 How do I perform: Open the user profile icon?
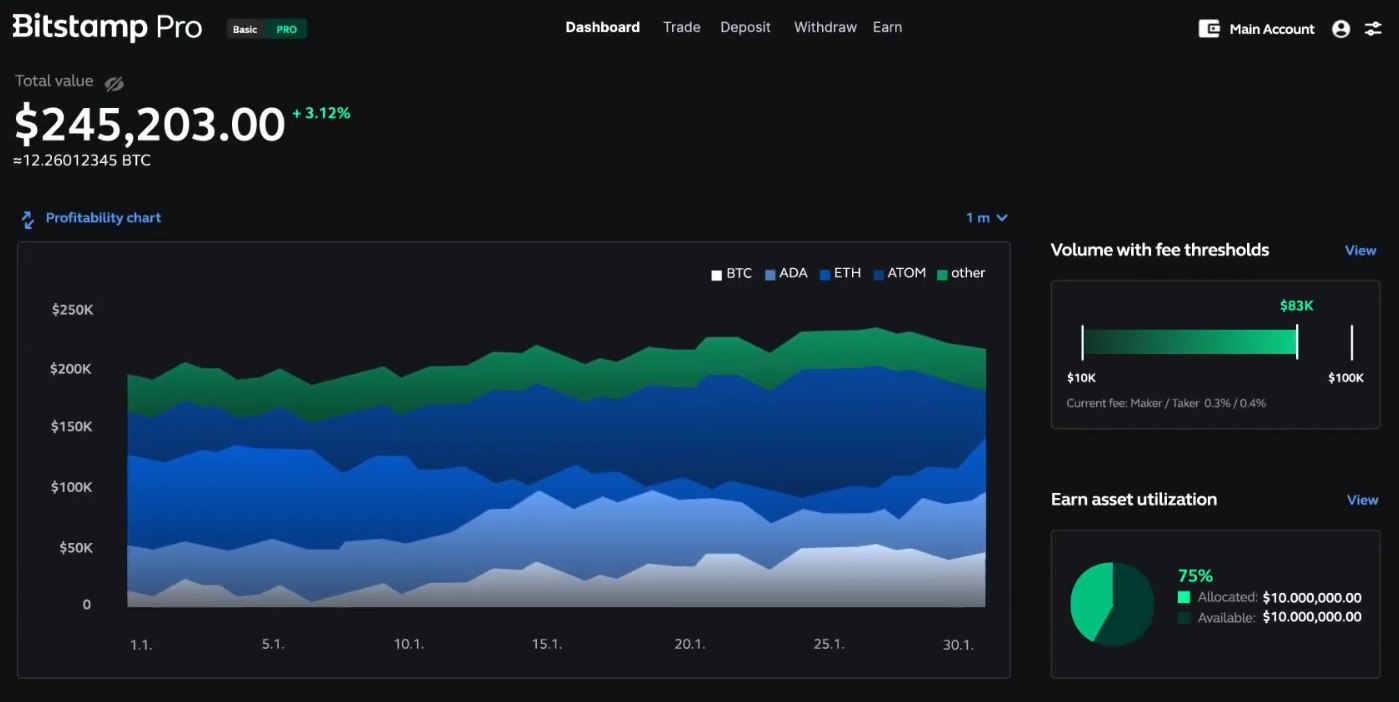pyautogui.click(x=1341, y=29)
